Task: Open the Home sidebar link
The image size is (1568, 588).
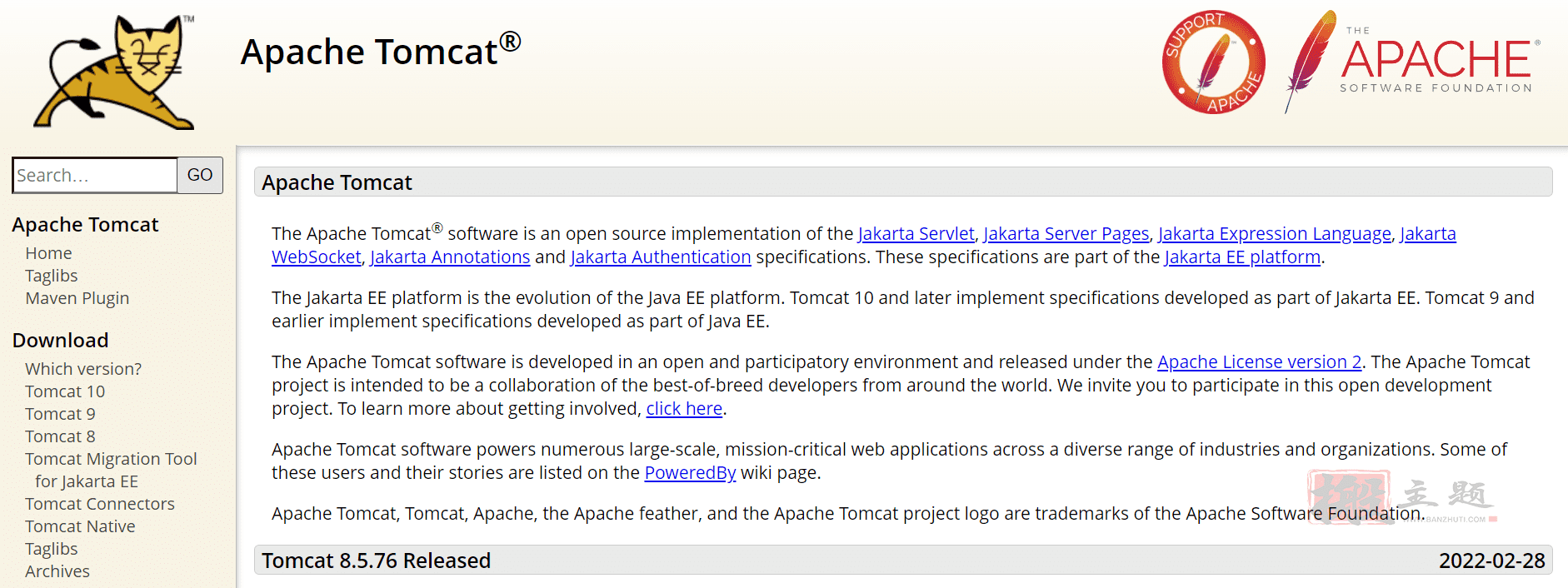Action: coord(48,253)
